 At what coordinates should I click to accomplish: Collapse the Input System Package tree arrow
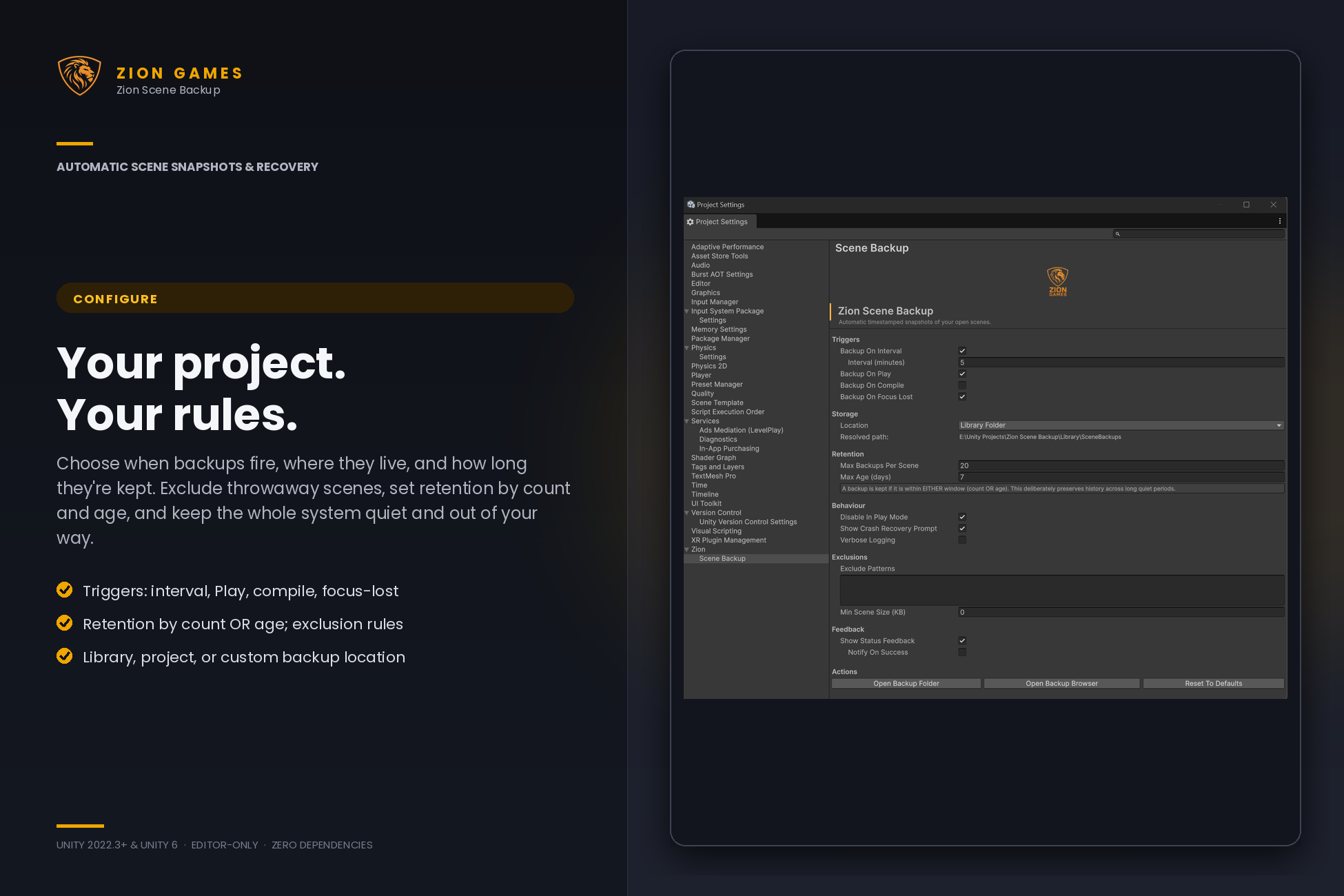point(687,312)
